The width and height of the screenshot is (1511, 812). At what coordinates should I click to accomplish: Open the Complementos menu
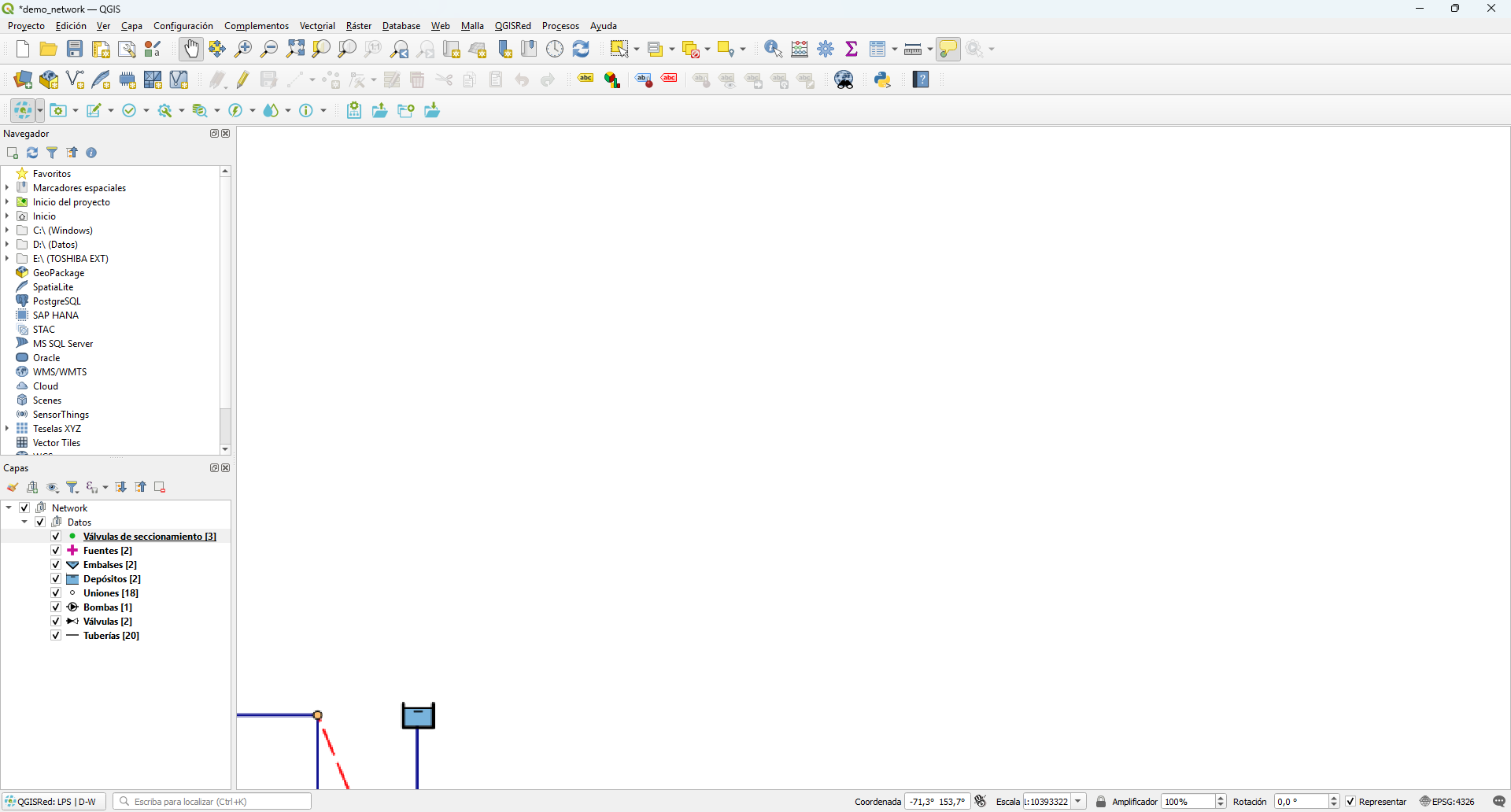pos(257,26)
